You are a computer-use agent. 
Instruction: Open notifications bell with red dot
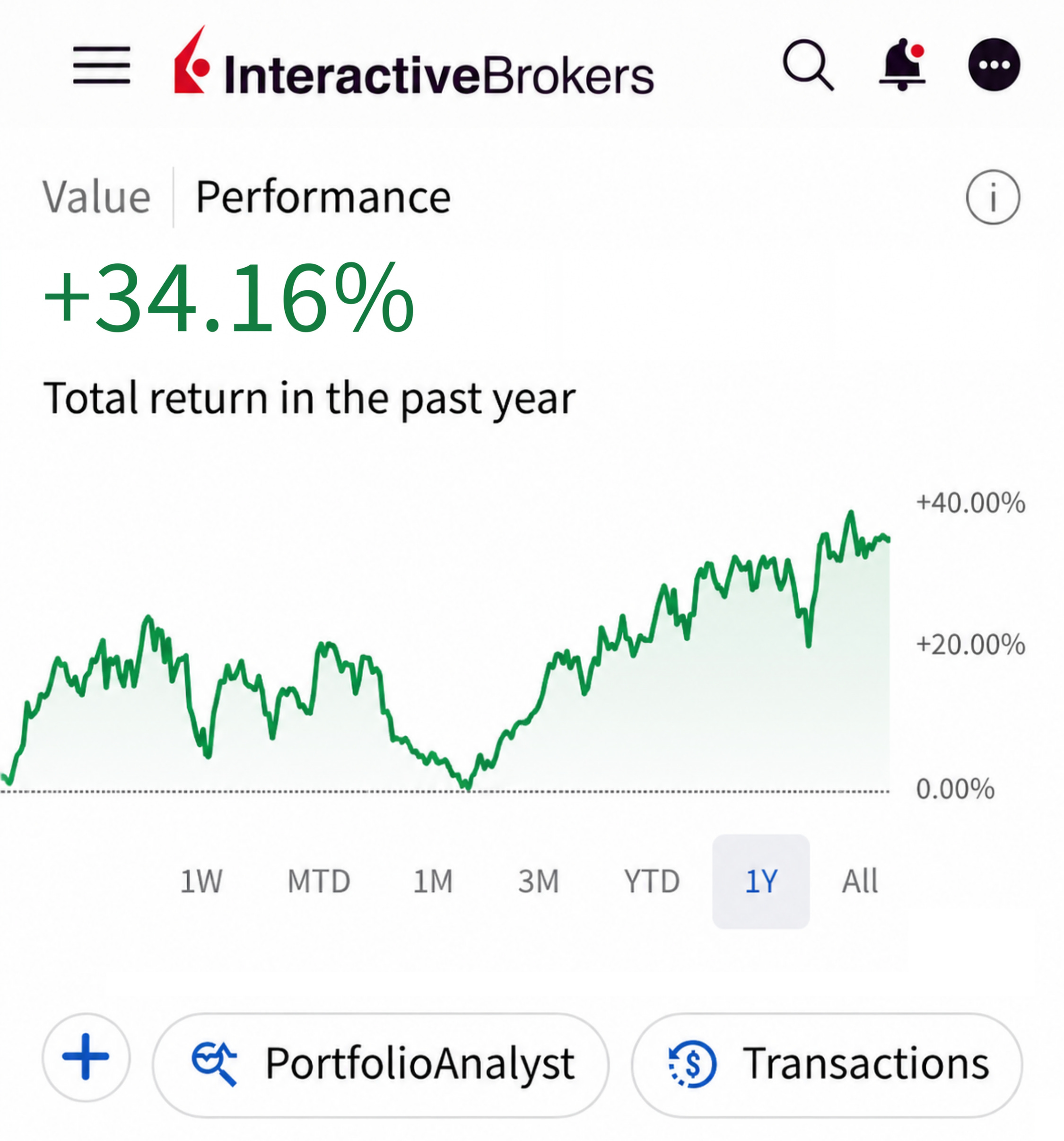[x=903, y=65]
